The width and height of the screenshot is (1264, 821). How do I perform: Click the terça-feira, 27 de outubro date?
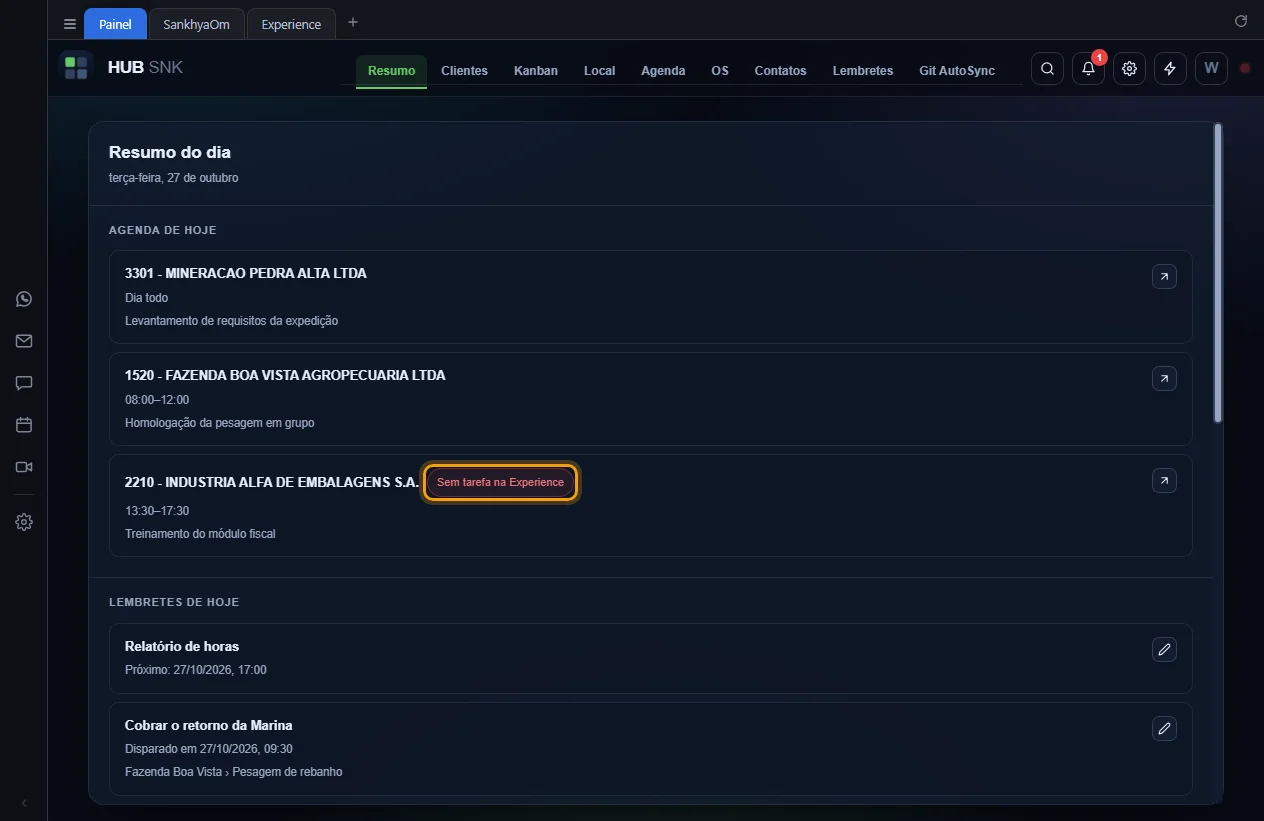click(174, 178)
